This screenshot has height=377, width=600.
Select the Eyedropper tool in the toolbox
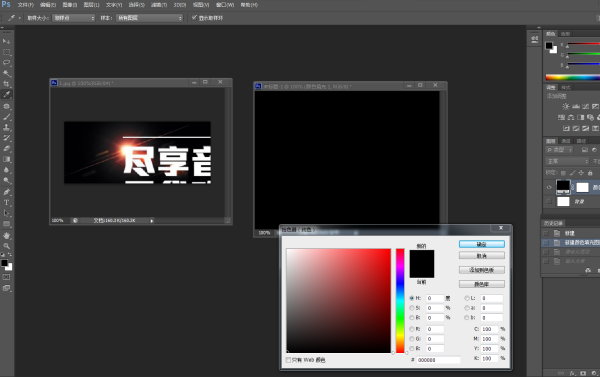[7, 95]
